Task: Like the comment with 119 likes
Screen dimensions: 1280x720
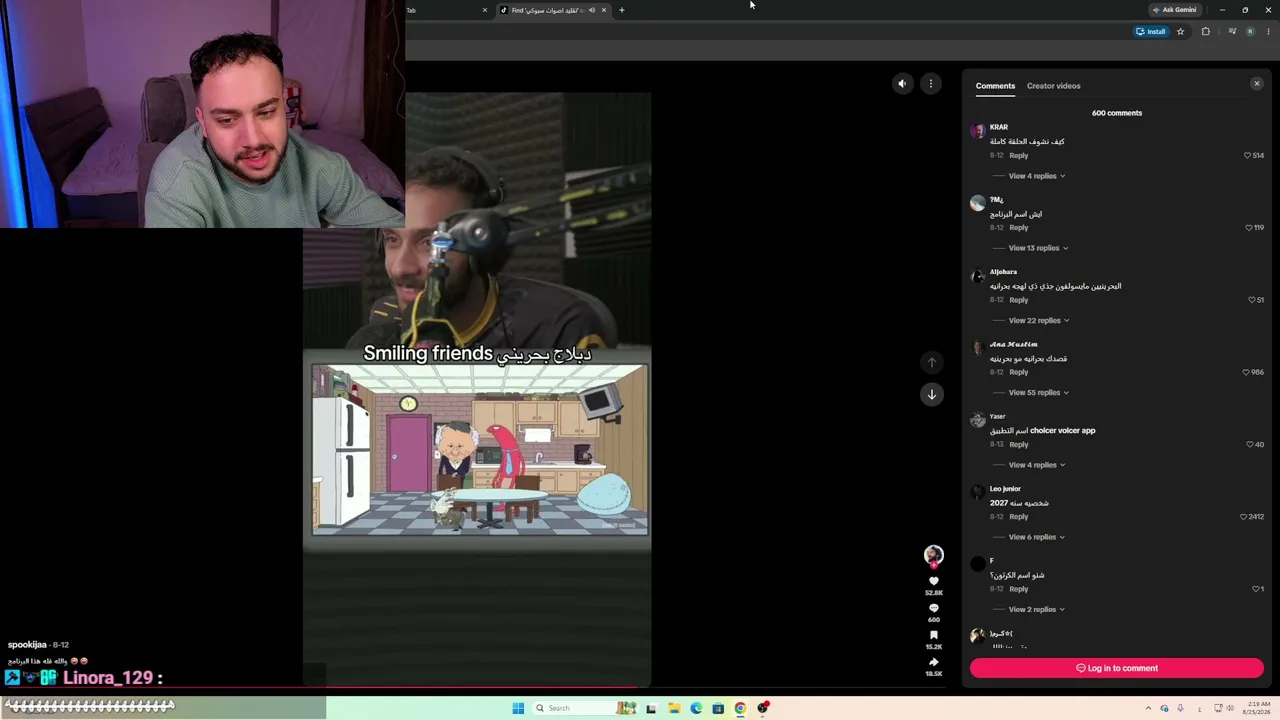Action: click(1249, 228)
